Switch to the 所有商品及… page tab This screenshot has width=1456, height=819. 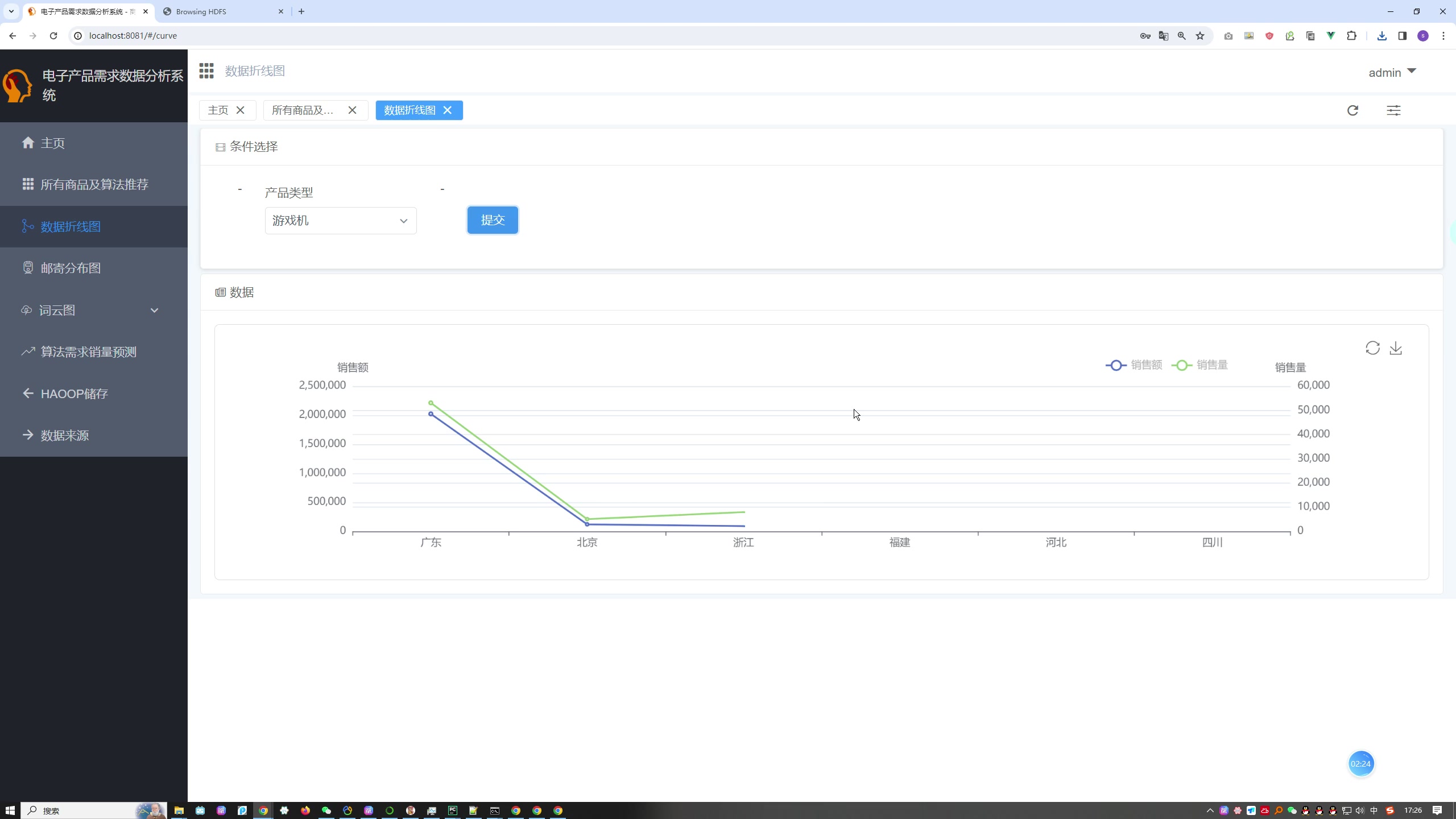click(x=303, y=110)
